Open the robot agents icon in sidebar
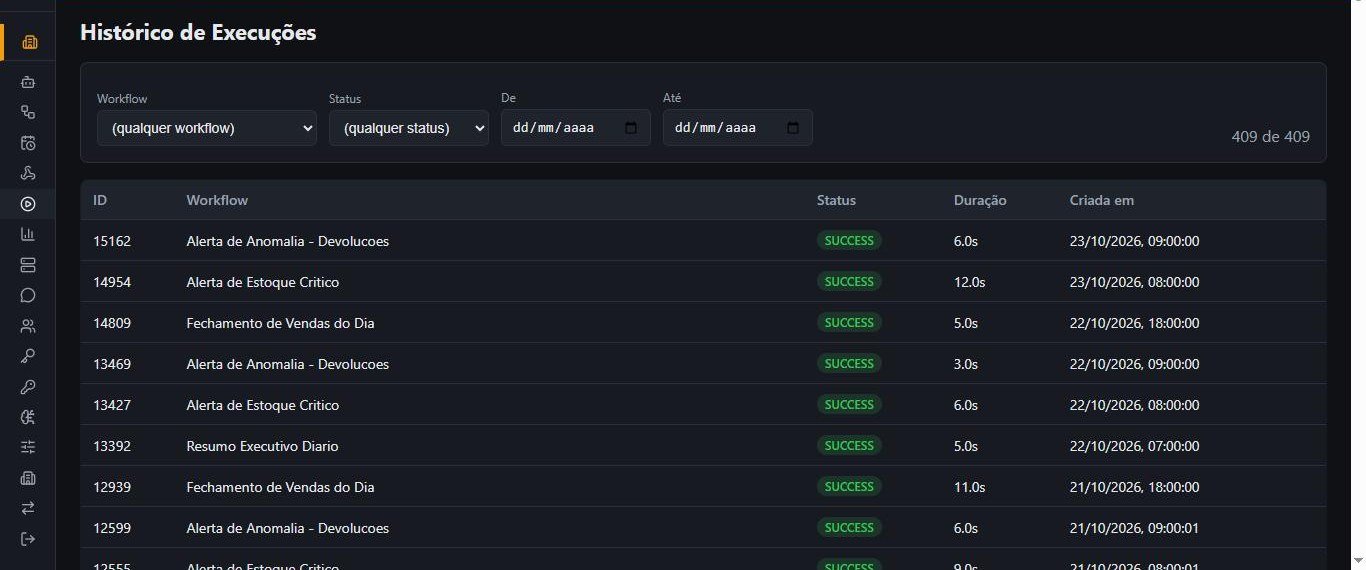The image size is (1366, 570). tap(28, 82)
